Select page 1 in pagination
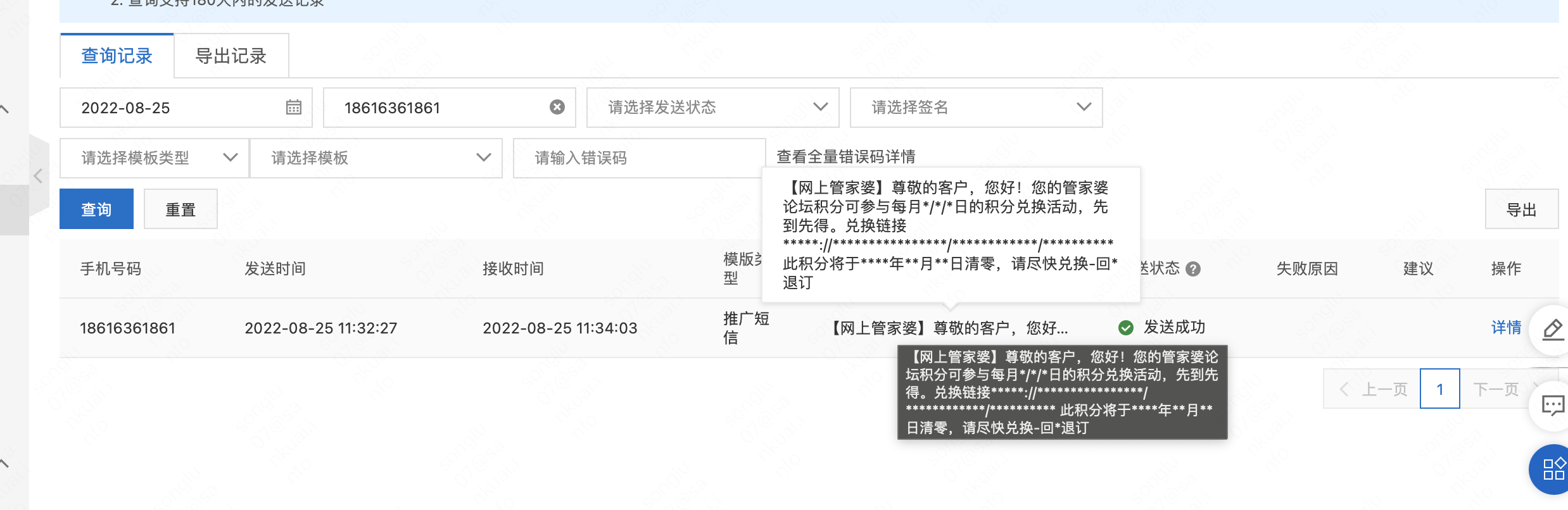This screenshot has height=510, width=1568. 1439,389
